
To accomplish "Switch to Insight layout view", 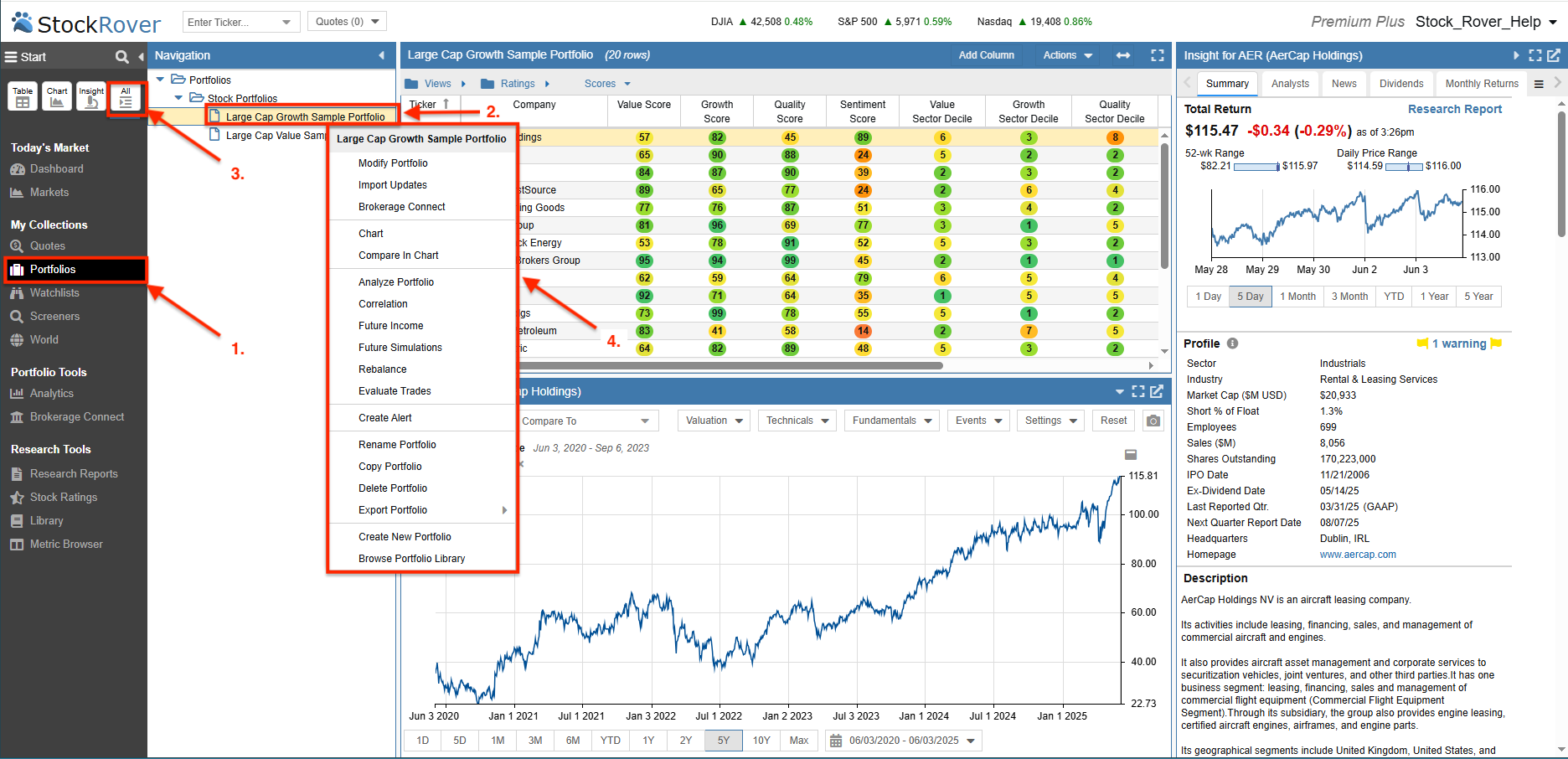I will (x=91, y=96).
